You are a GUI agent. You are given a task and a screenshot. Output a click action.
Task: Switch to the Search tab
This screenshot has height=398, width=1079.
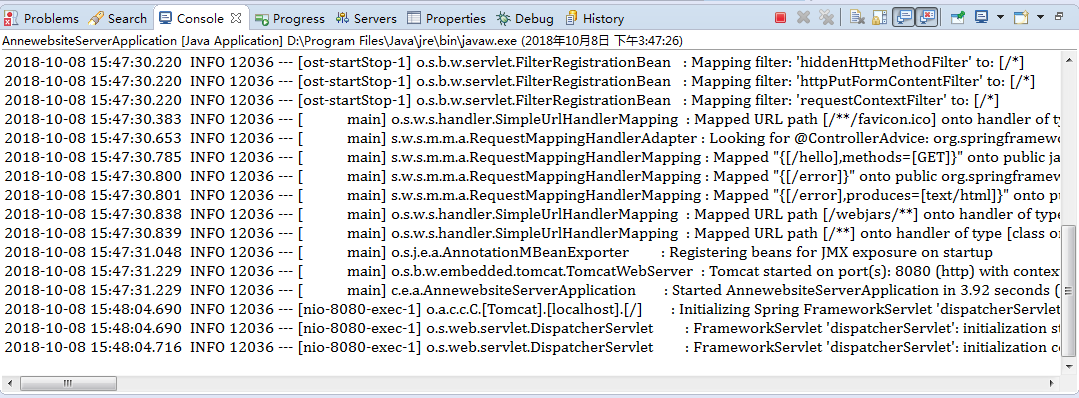(x=118, y=19)
